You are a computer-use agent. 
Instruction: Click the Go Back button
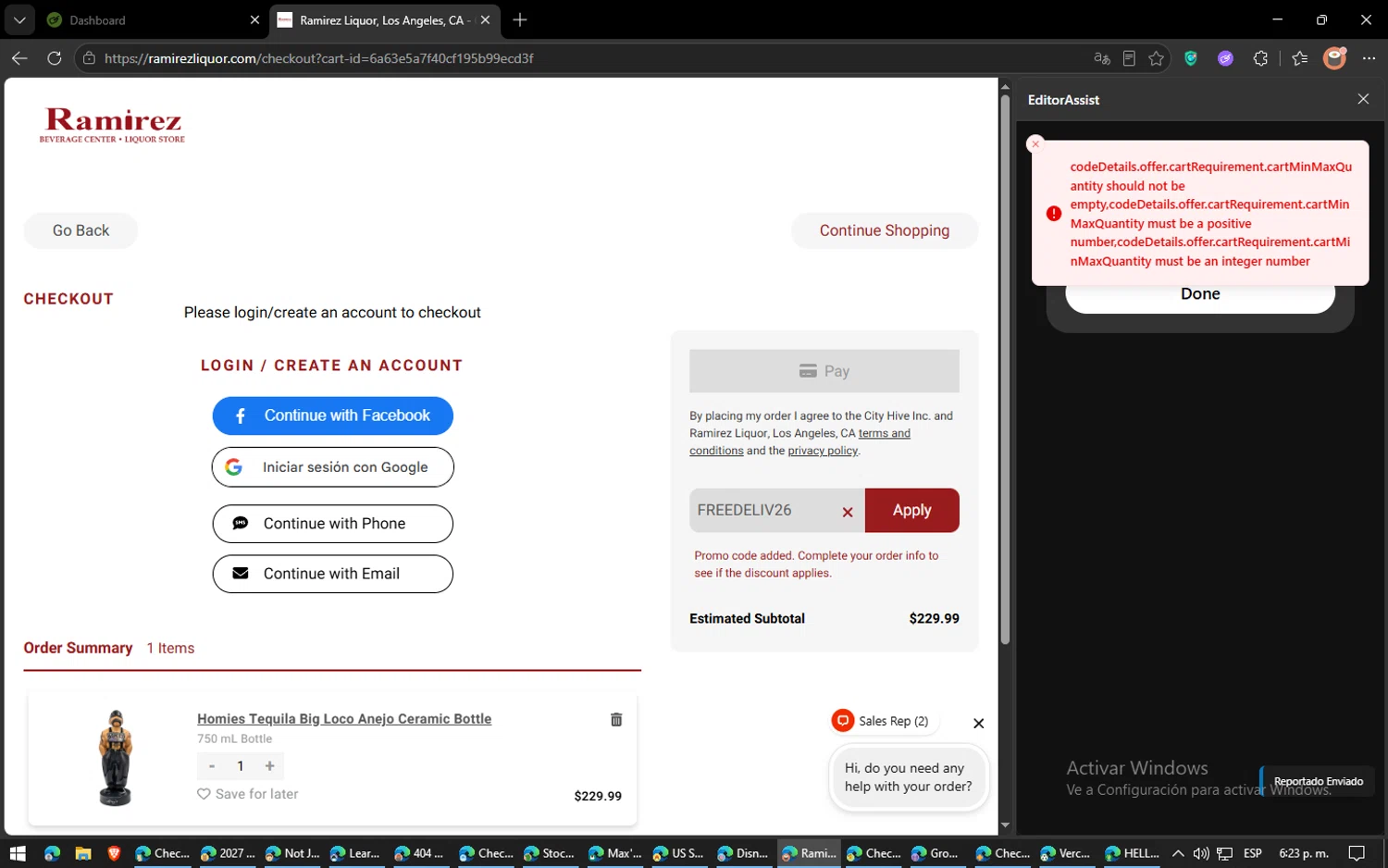click(x=81, y=230)
